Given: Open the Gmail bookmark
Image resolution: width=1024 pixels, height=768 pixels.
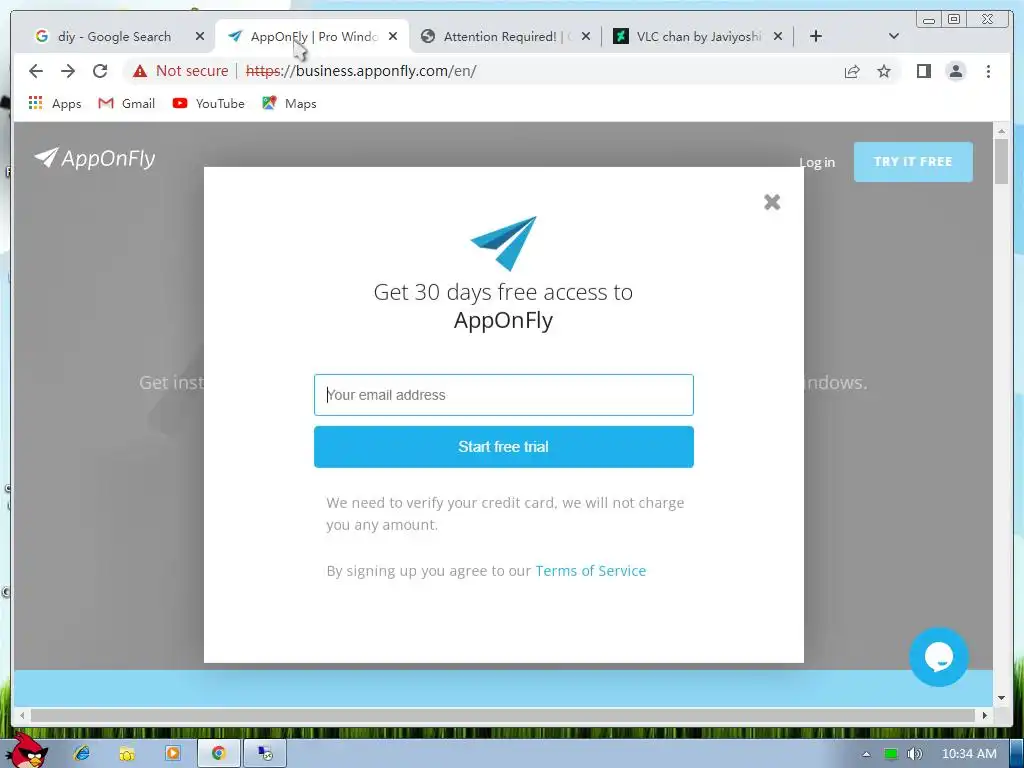Looking at the screenshot, I should [127, 103].
